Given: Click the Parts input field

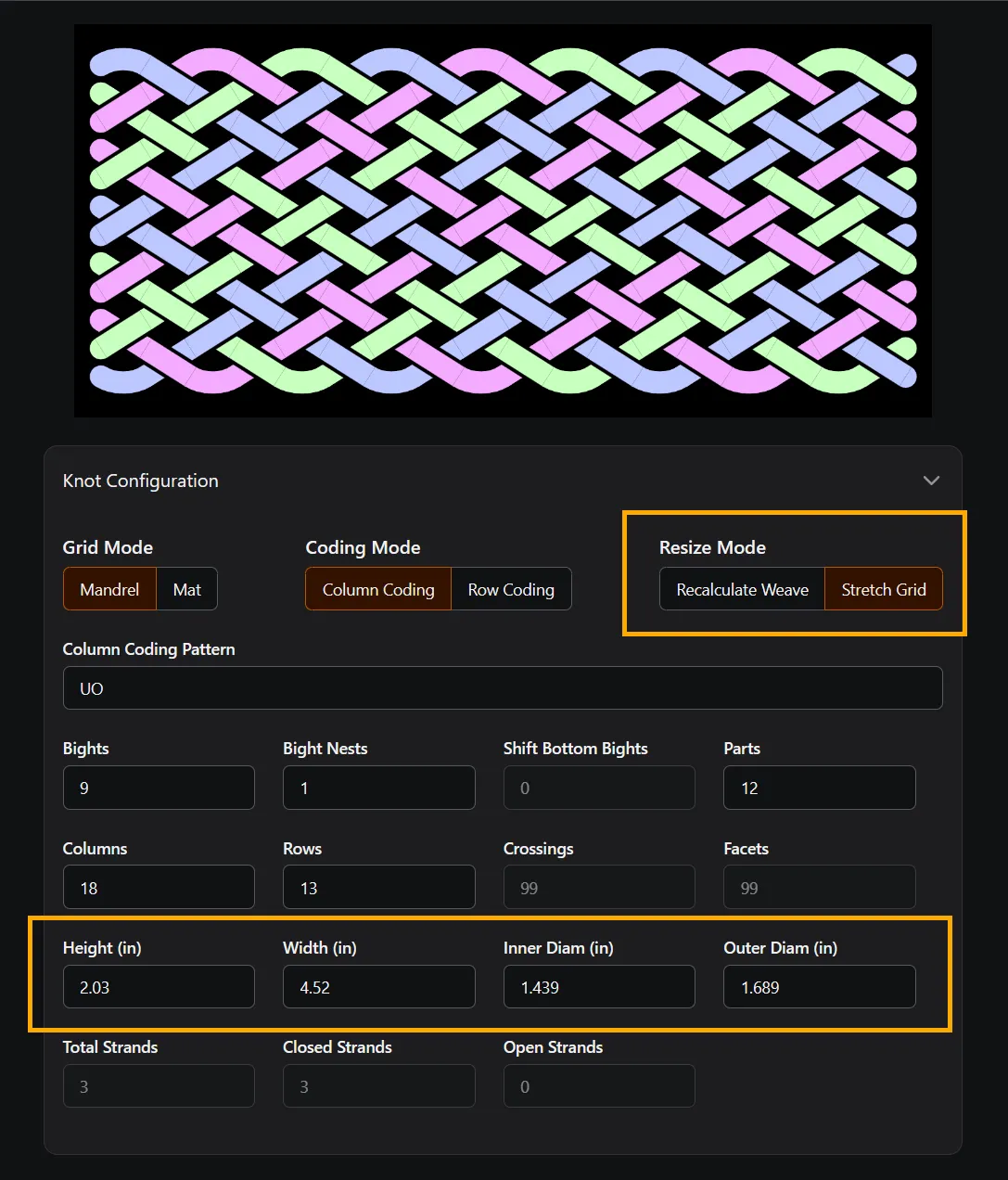Looking at the screenshot, I should [x=819, y=788].
